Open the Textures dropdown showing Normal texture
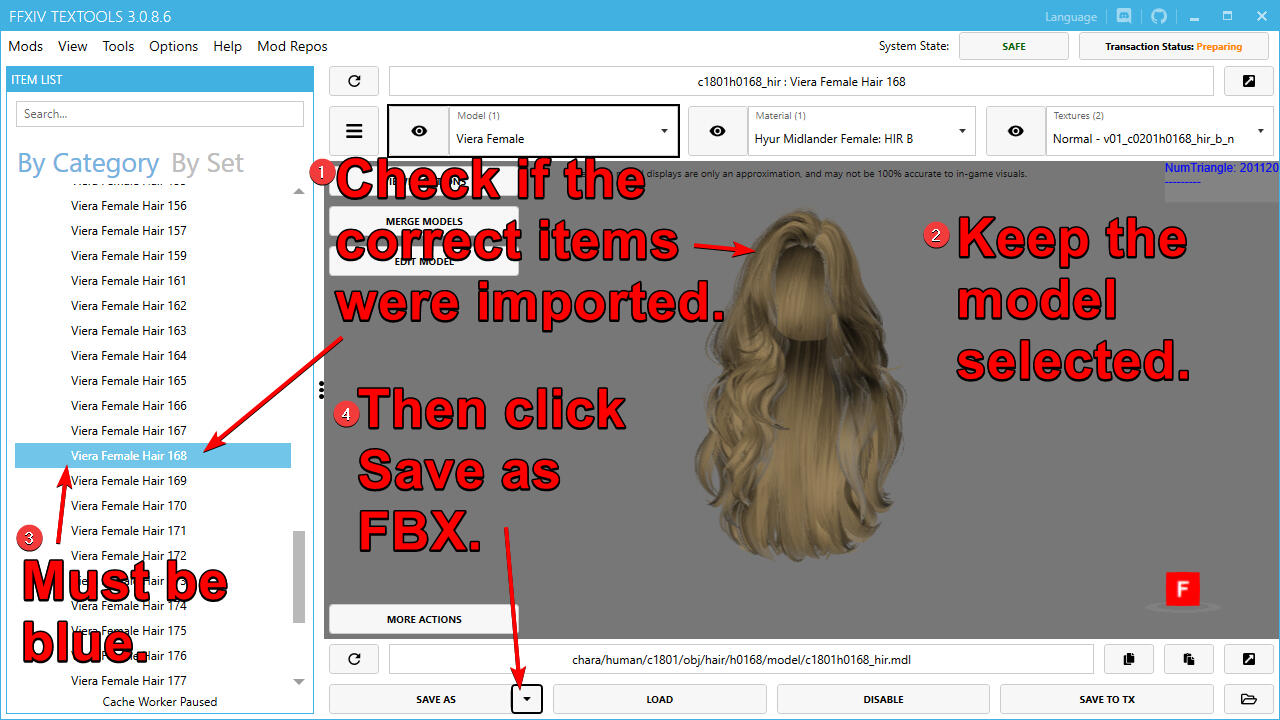 pos(1158,131)
